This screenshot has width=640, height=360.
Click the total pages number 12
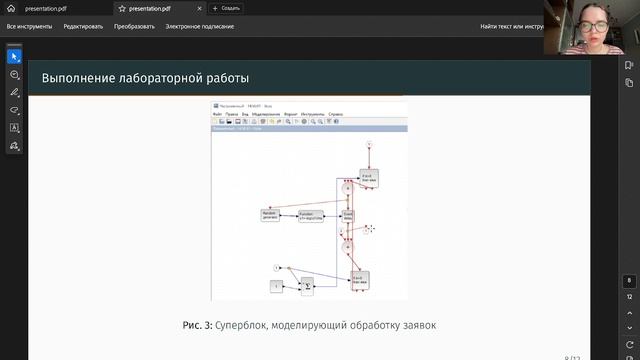coord(629,297)
